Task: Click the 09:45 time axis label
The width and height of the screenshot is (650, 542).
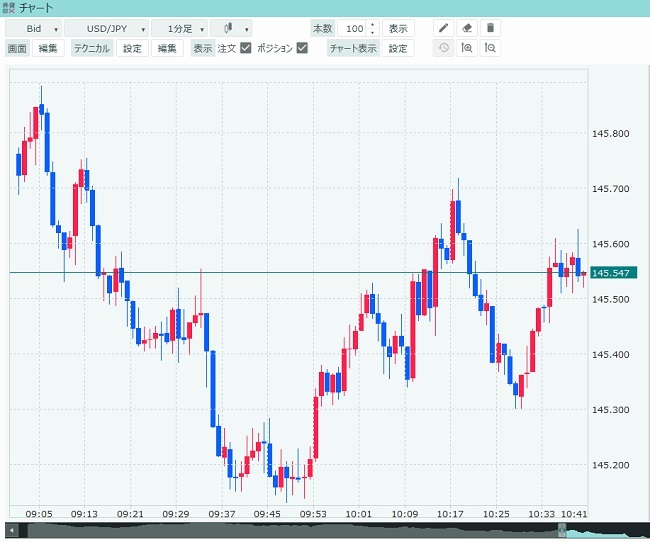Action: pos(267,514)
